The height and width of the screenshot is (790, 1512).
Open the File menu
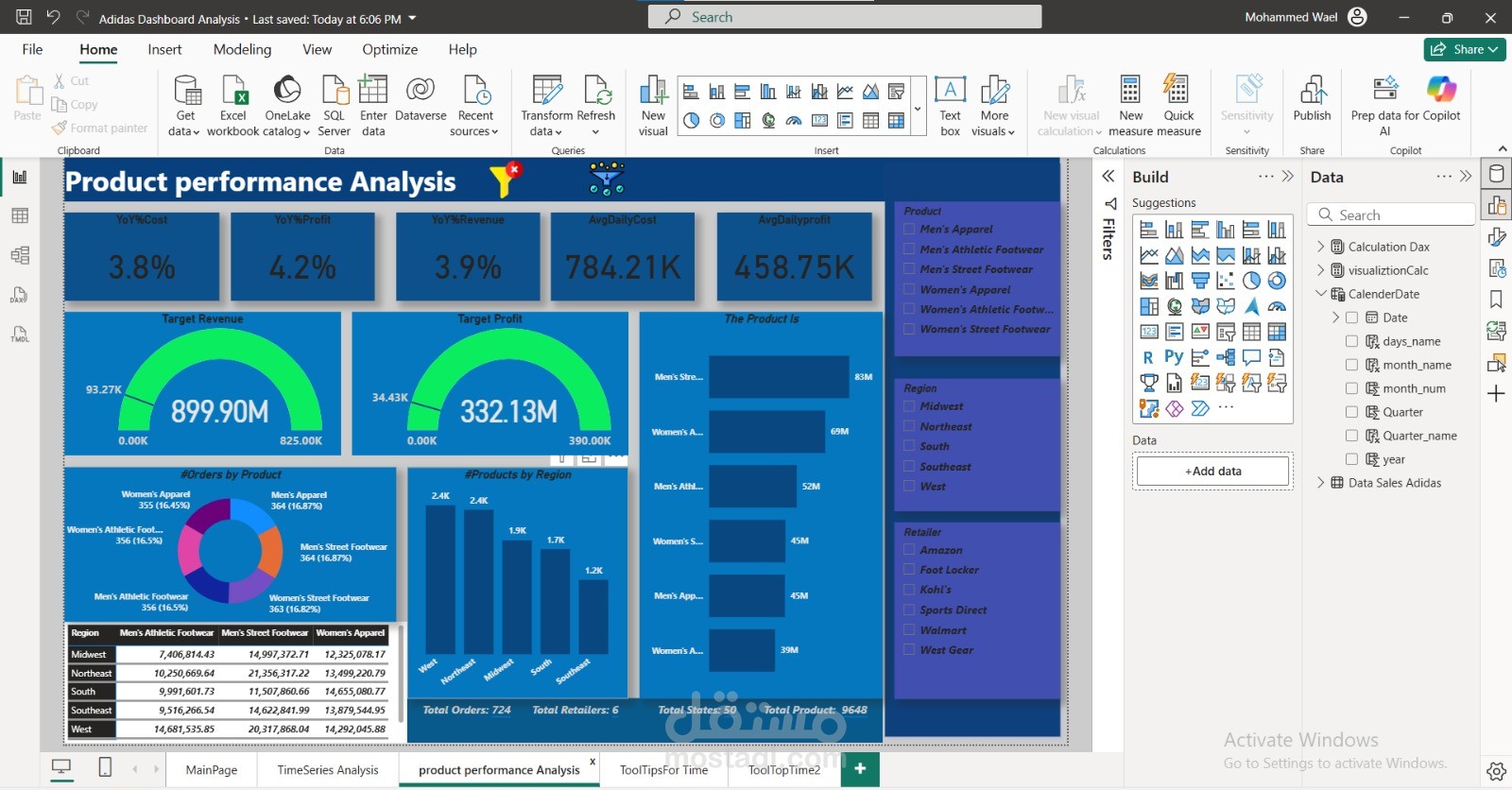click(32, 49)
